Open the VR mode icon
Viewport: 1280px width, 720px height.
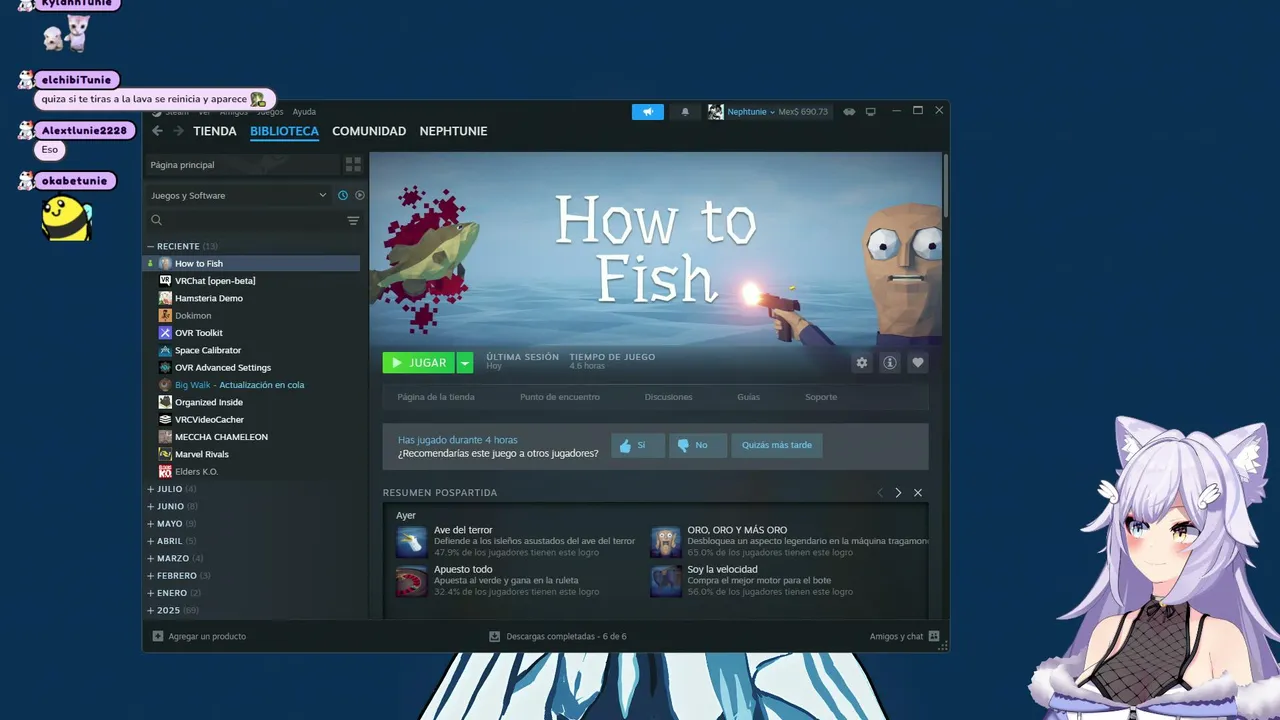[x=849, y=112]
